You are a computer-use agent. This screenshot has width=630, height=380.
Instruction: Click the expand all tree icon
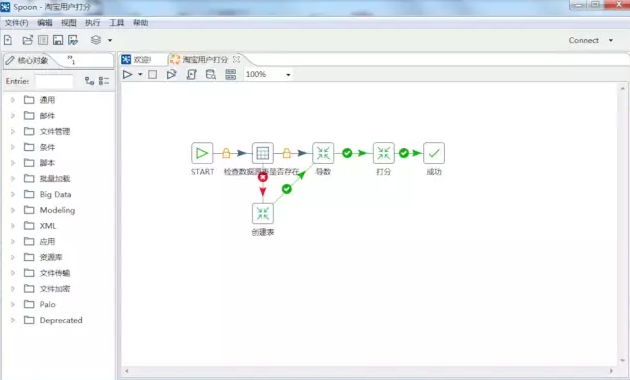89,81
